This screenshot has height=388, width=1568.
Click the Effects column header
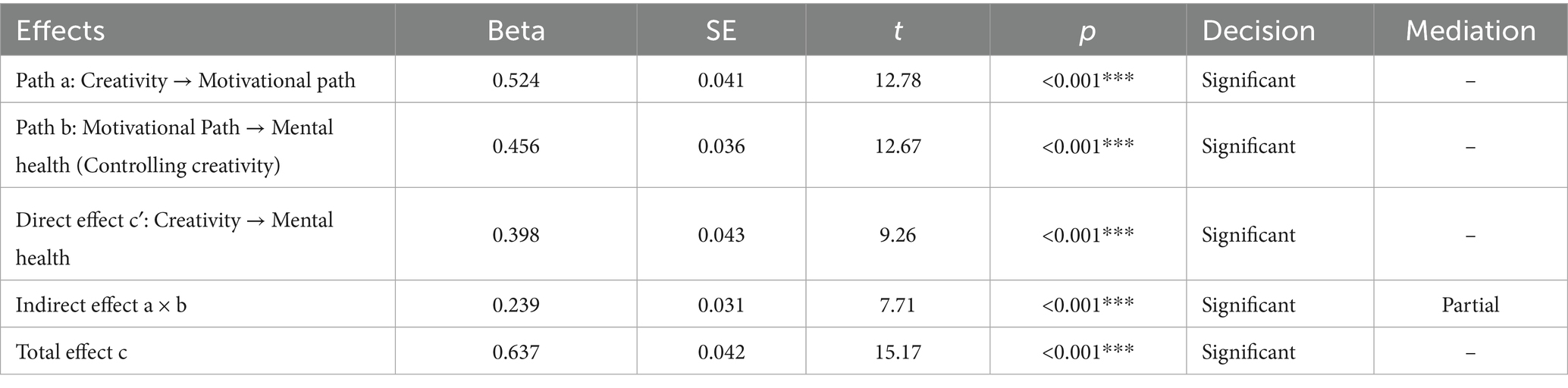point(61,30)
